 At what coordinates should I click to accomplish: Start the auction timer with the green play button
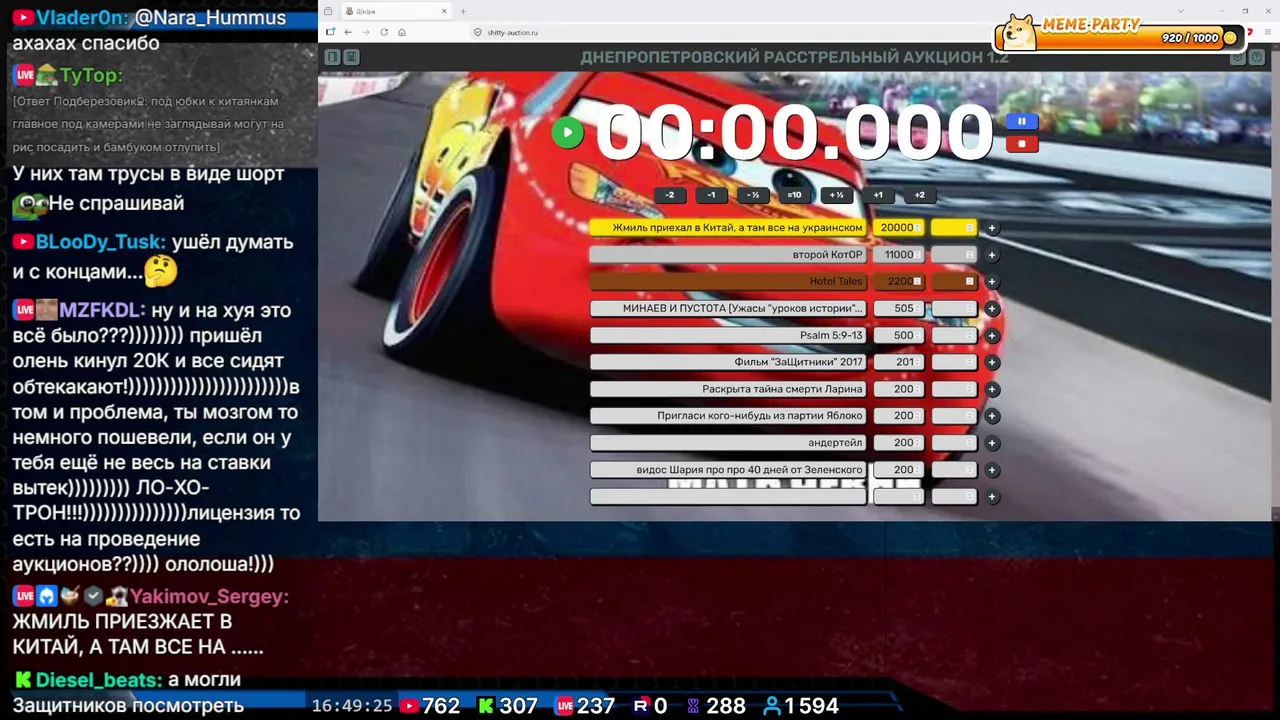pyautogui.click(x=567, y=132)
